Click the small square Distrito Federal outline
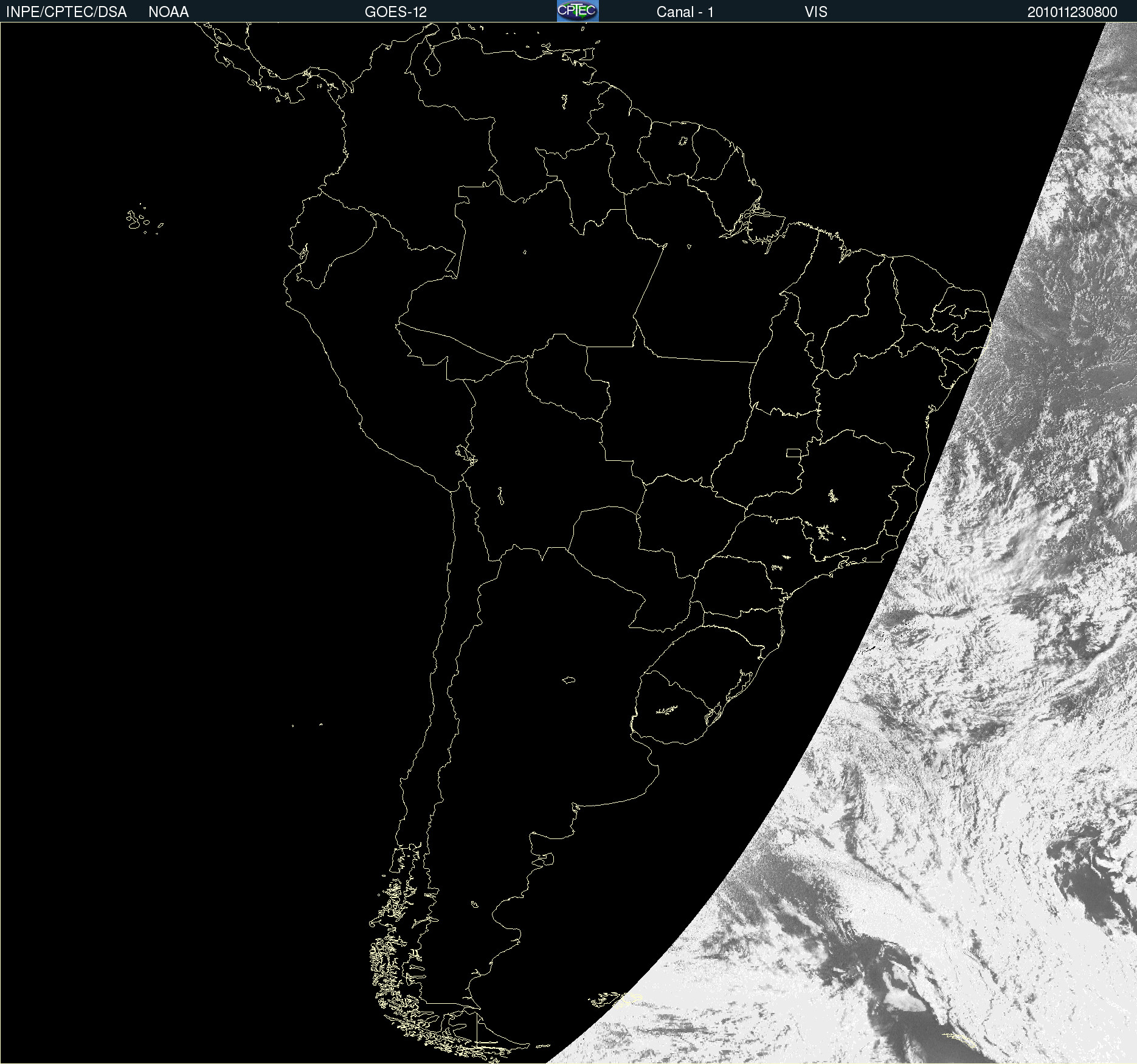This screenshot has height=1064, width=1137. tap(793, 452)
